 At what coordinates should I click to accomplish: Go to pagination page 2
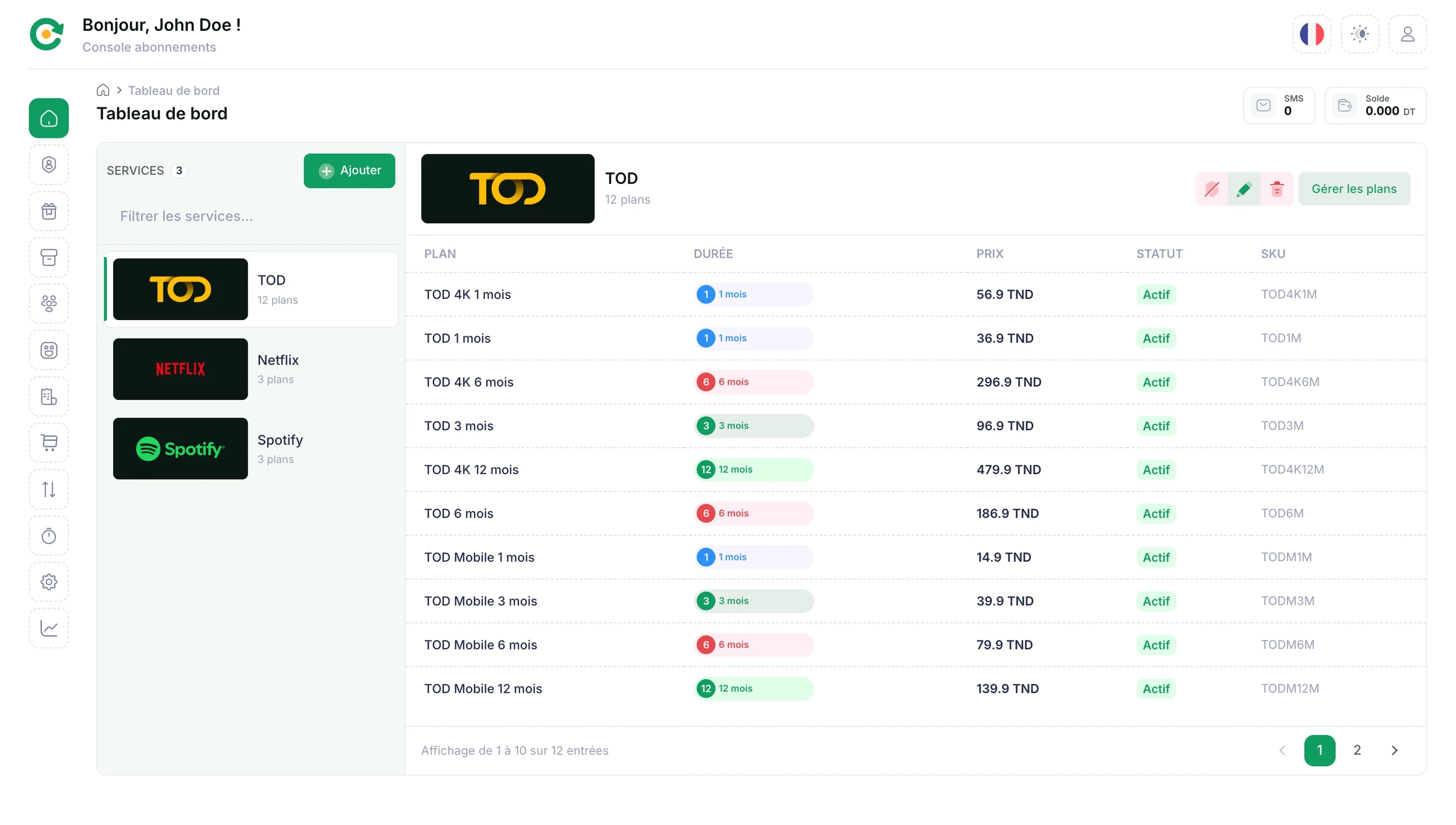(x=1356, y=750)
